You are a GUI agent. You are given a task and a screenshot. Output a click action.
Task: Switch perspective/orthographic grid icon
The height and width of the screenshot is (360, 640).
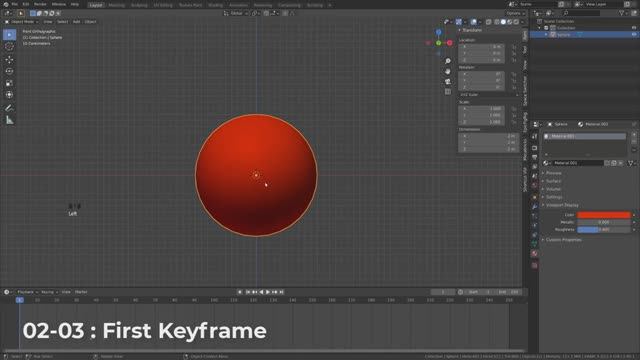click(x=448, y=92)
